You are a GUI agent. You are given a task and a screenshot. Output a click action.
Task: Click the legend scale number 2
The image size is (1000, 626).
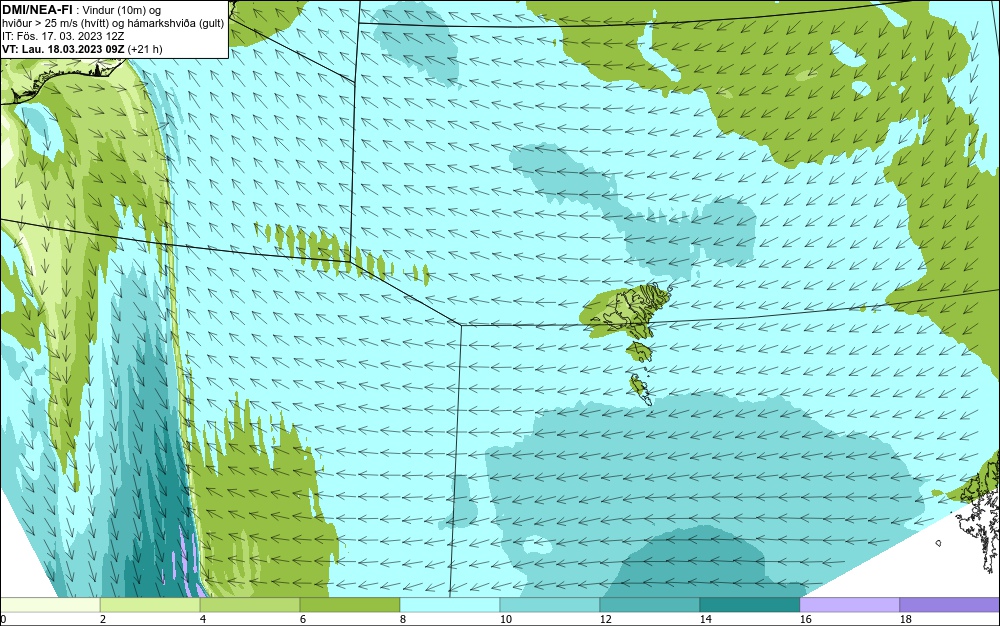103,619
